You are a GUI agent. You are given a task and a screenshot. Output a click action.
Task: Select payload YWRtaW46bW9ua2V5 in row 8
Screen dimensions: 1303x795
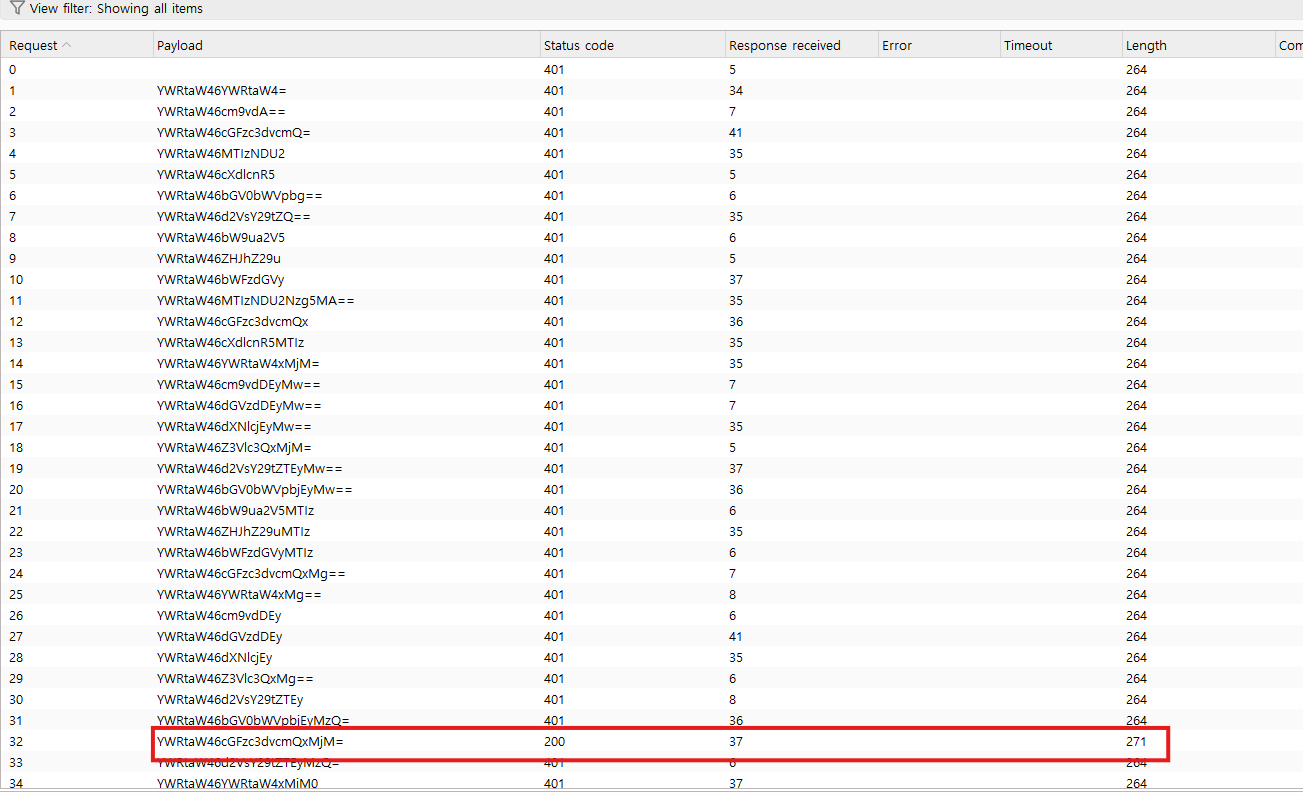[x=220, y=238]
